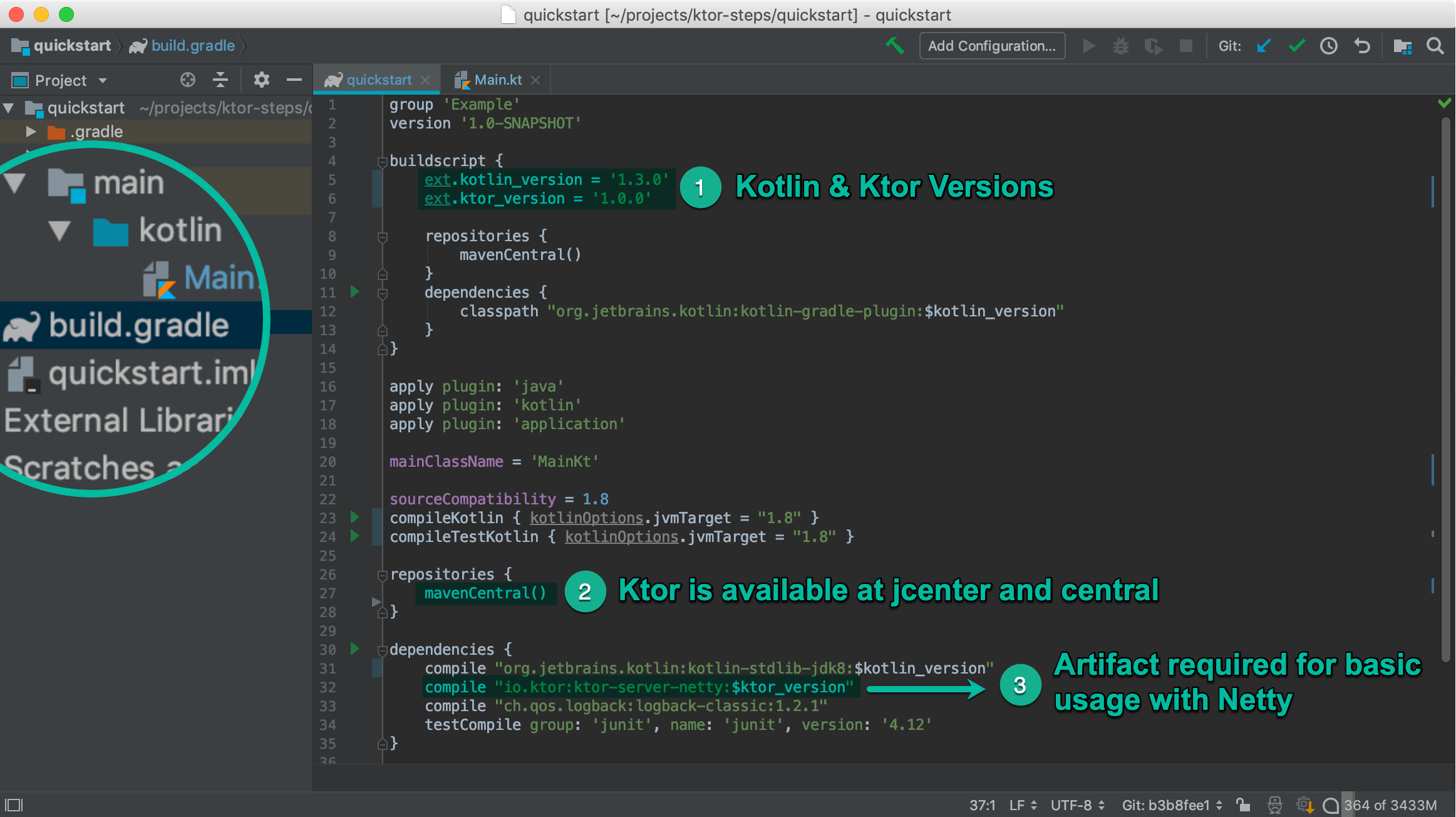Open the Add Configuration dropdown button
Viewport: 1456px width, 817px height.
pos(992,46)
